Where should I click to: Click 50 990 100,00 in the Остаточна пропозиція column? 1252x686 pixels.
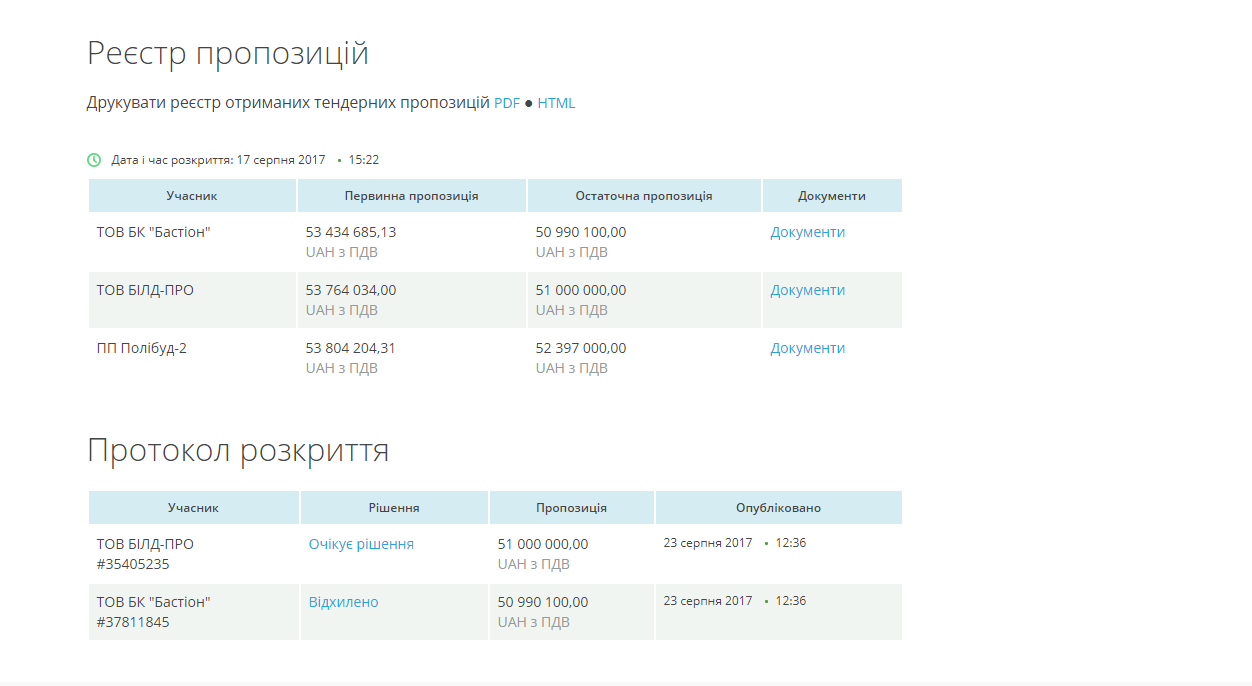point(581,232)
